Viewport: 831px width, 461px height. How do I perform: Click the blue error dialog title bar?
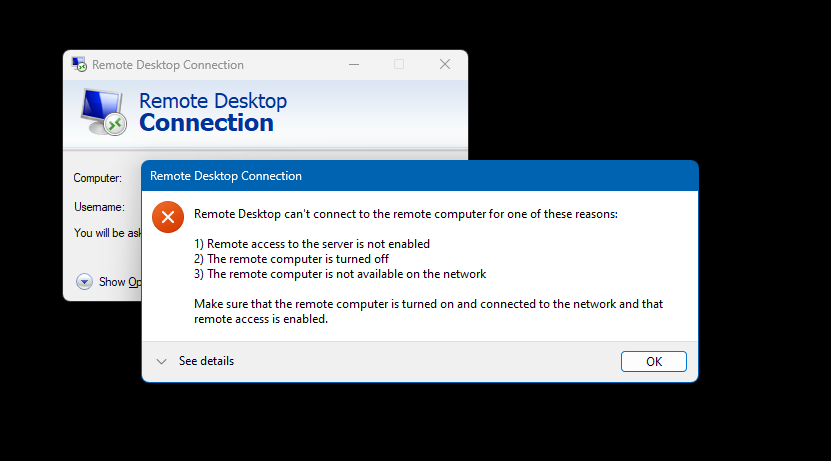420,176
